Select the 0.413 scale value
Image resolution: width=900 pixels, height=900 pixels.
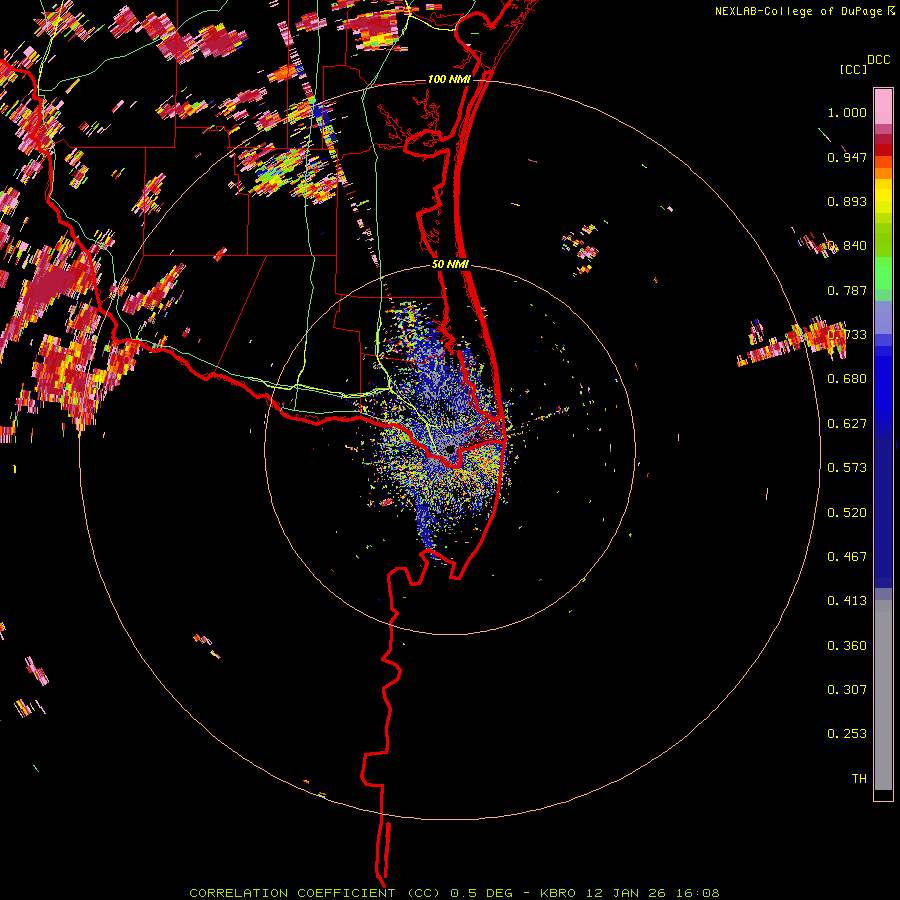(x=847, y=601)
